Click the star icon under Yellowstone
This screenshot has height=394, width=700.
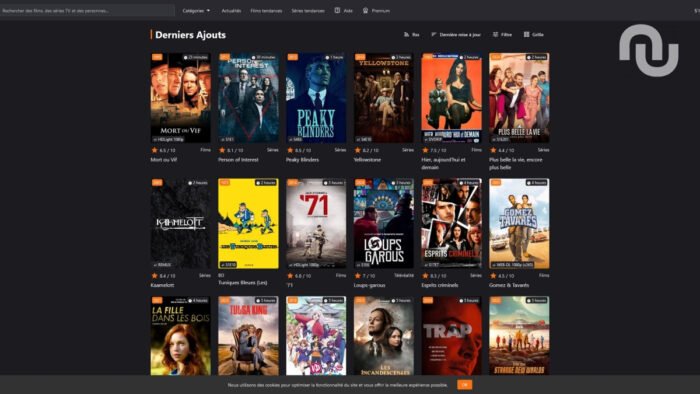[358, 150]
